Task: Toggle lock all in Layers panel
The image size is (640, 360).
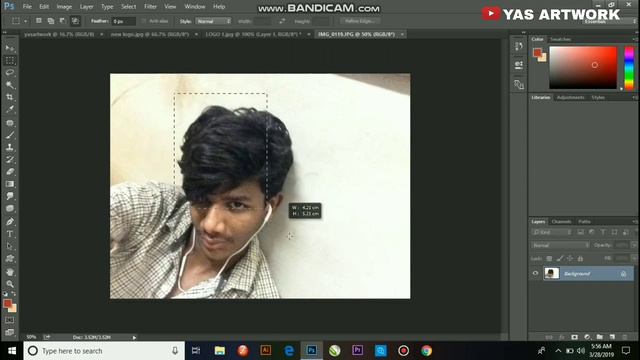Action: tap(580, 258)
